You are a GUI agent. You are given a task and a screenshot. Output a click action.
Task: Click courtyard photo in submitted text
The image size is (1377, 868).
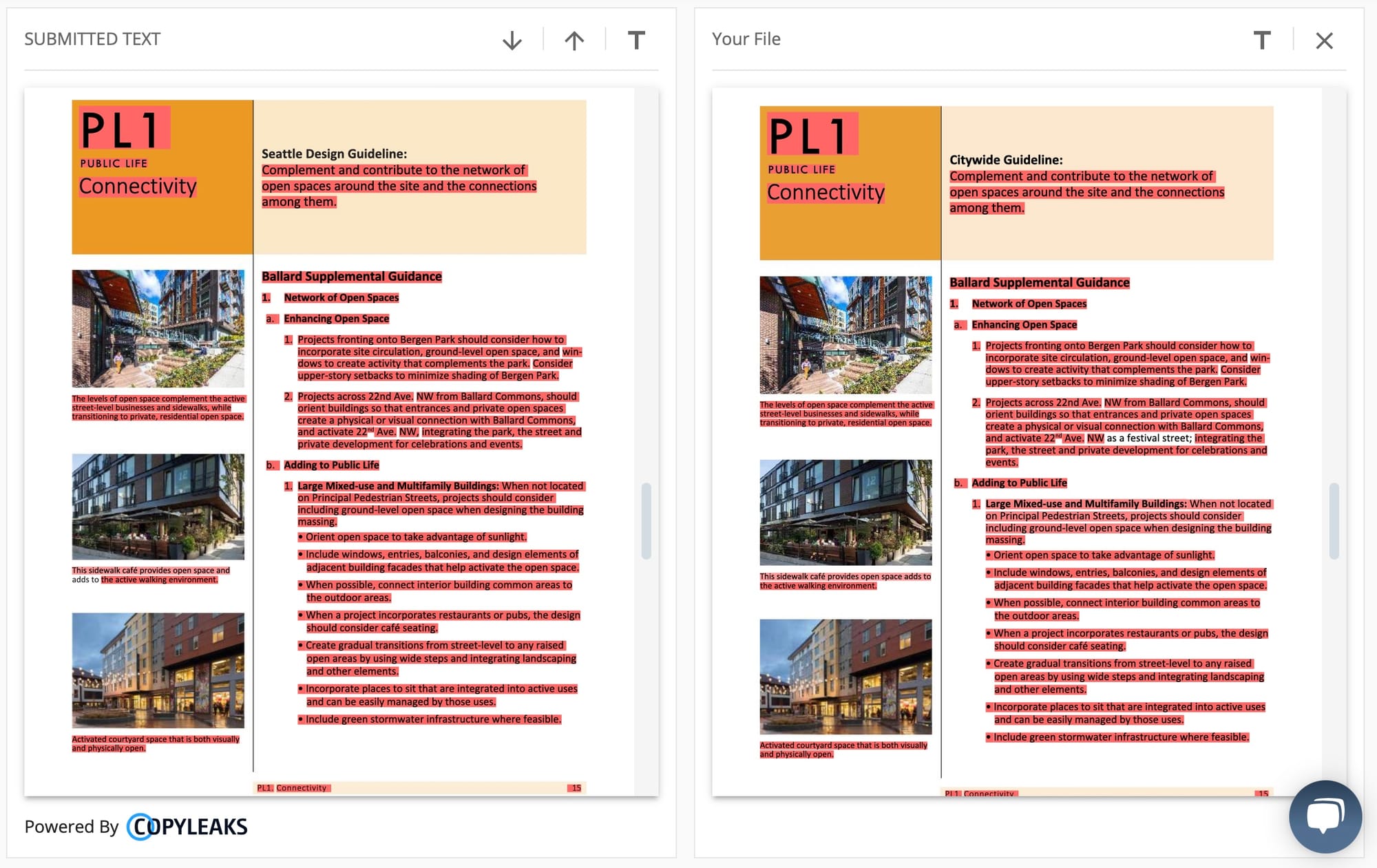click(158, 670)
